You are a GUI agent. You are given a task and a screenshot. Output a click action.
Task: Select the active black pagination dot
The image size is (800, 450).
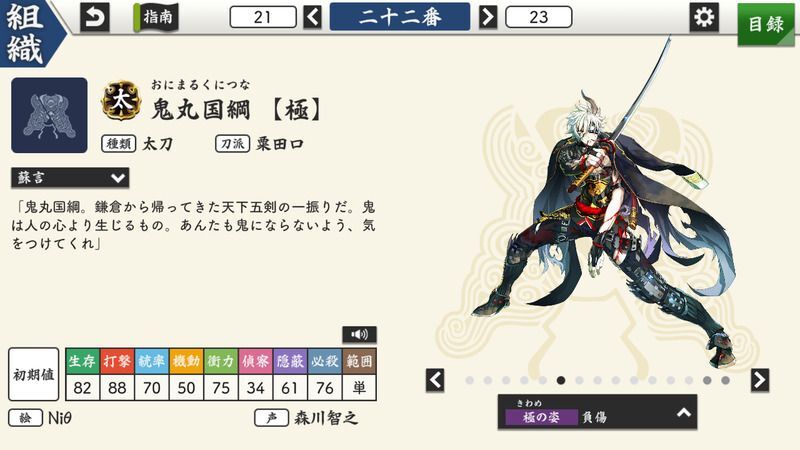pos(561,380)
